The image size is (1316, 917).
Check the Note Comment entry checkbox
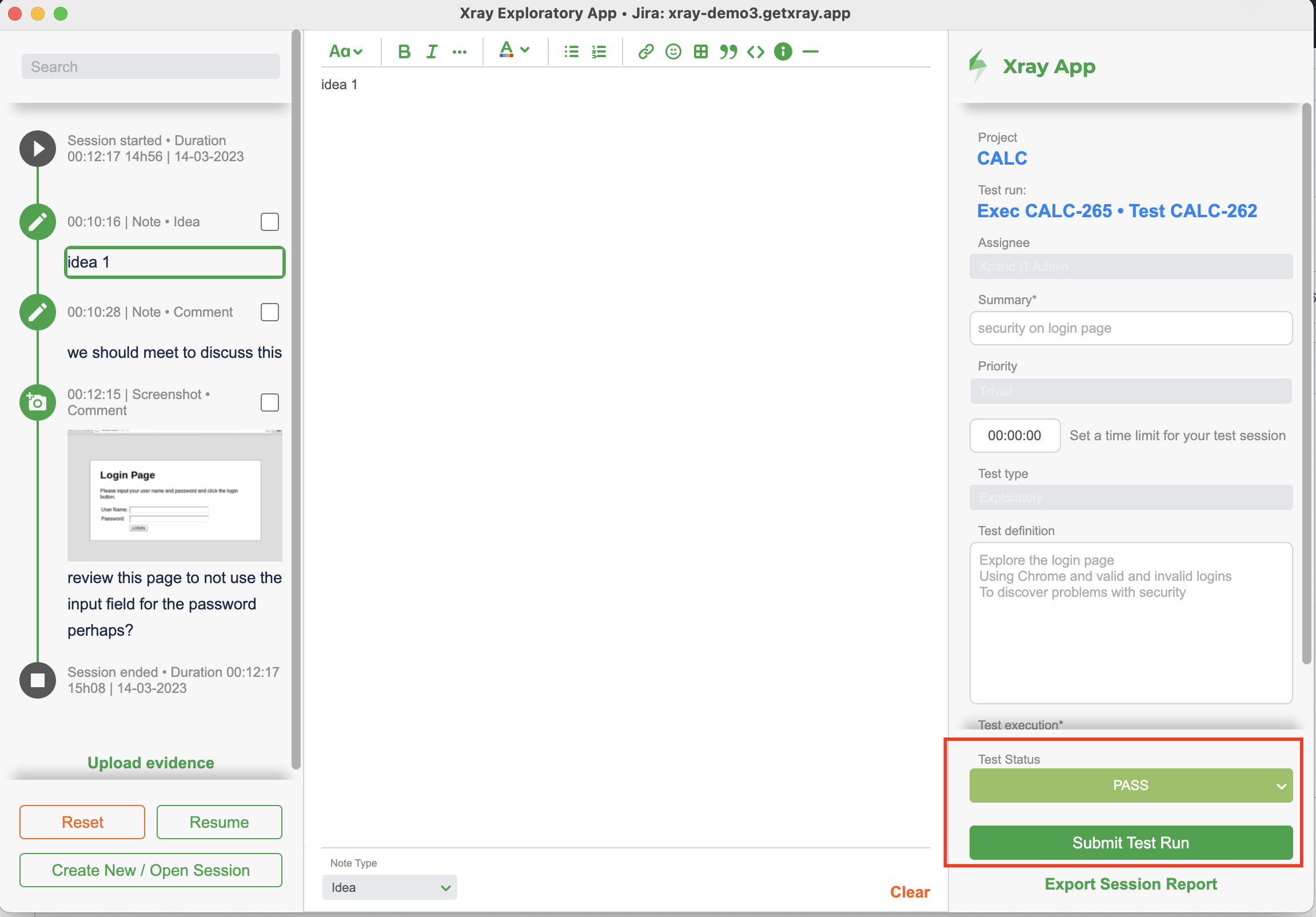(269, 312)
